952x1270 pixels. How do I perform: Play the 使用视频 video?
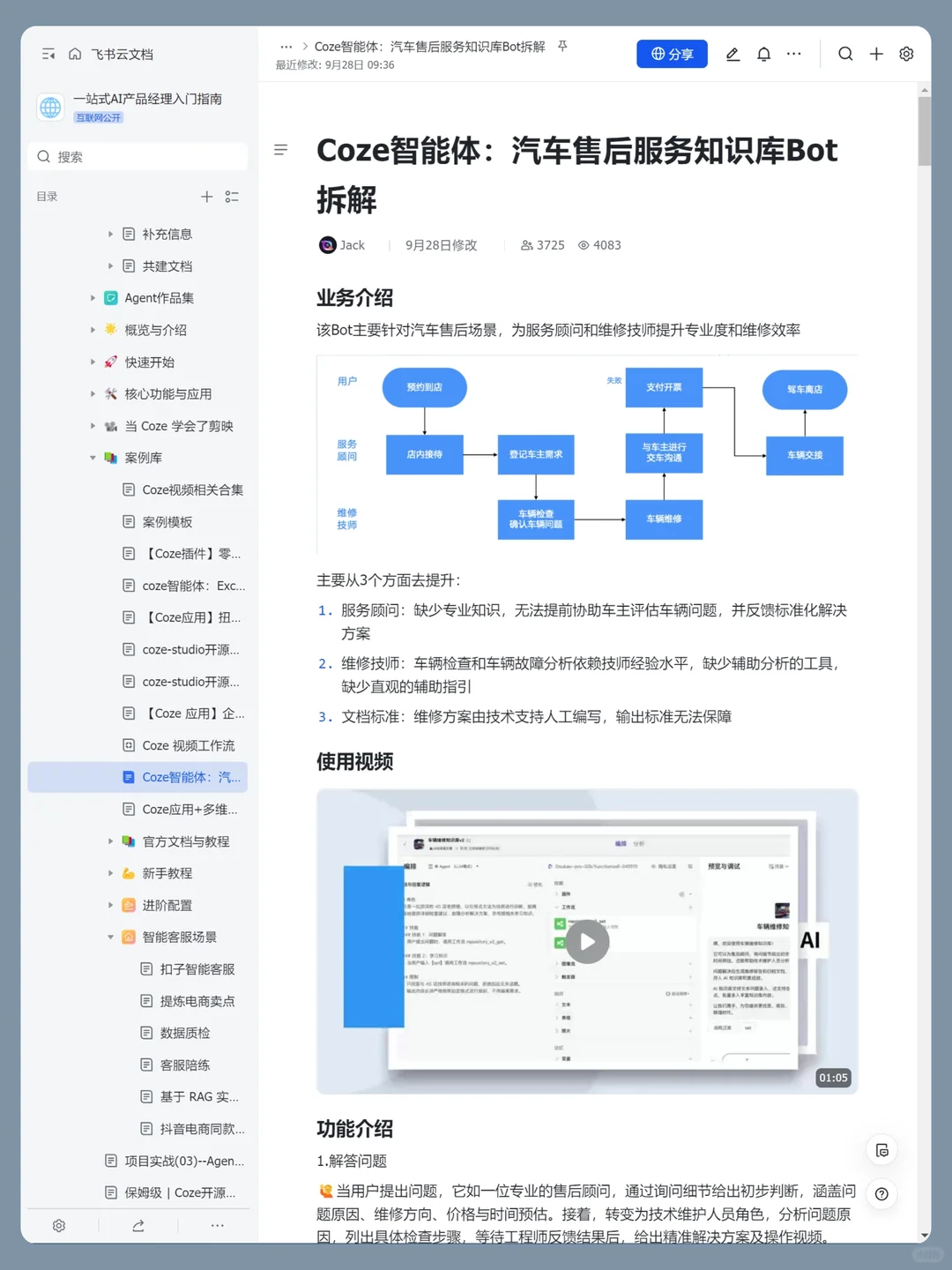coord(587,942)
